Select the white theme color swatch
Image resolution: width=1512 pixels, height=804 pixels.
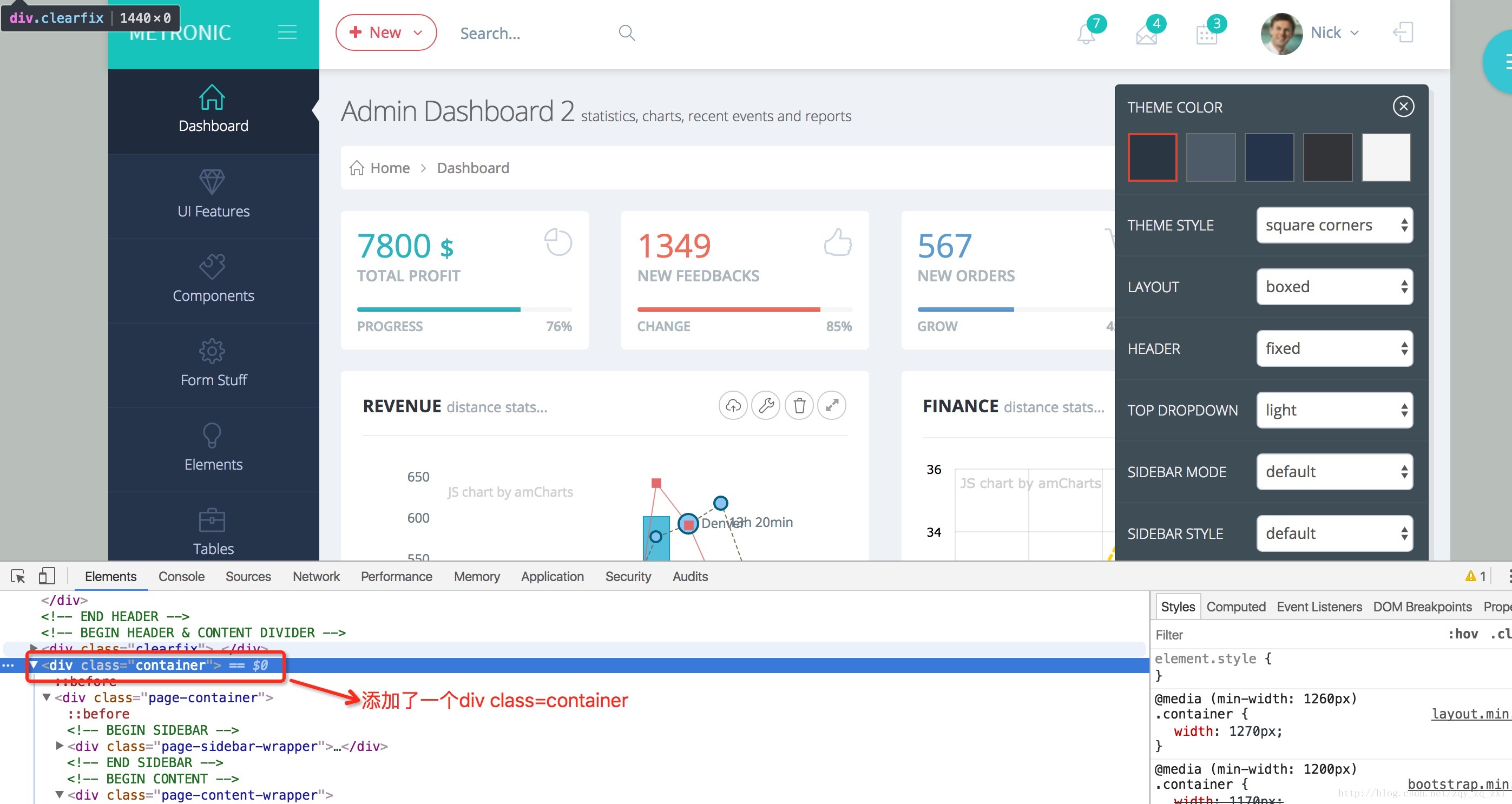click(1386, 157)
